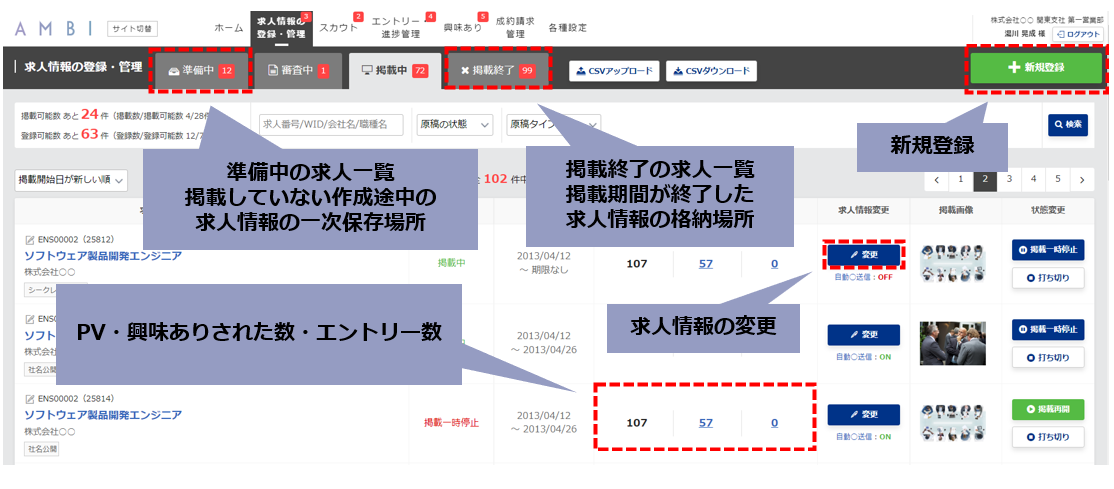Open the 掲載開始日が新しい順 sort dropdown
The height and width of the screenshot is (489, 1114).
71,180
